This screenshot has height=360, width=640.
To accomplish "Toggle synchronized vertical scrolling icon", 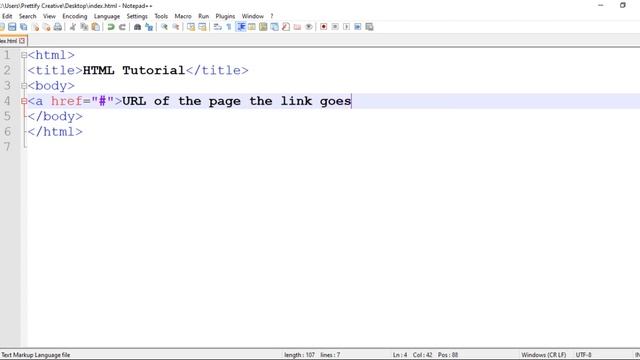I will (191, 27).
